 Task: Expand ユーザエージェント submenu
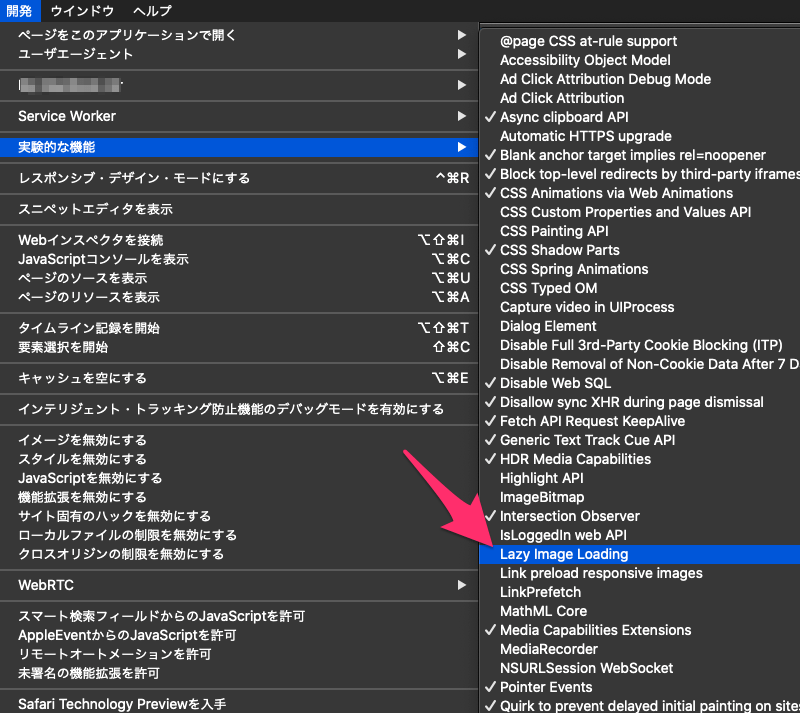click(239, 54)
